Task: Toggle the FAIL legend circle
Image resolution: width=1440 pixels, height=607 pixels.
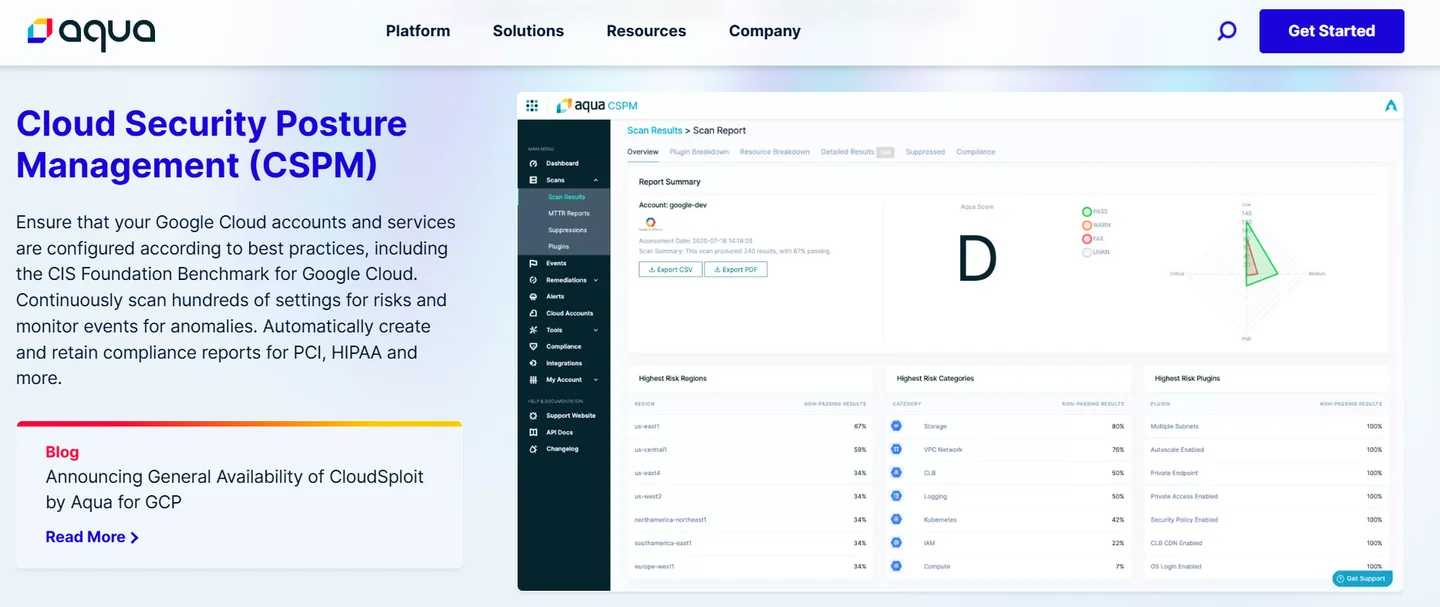Action: pos(1086,239)
